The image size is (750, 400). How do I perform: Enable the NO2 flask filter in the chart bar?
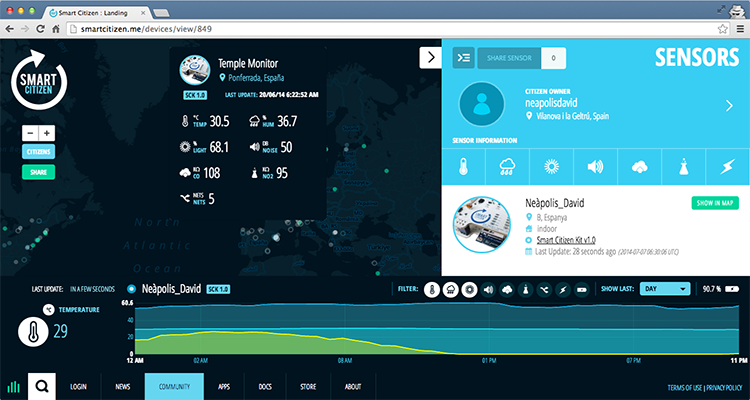526,289
